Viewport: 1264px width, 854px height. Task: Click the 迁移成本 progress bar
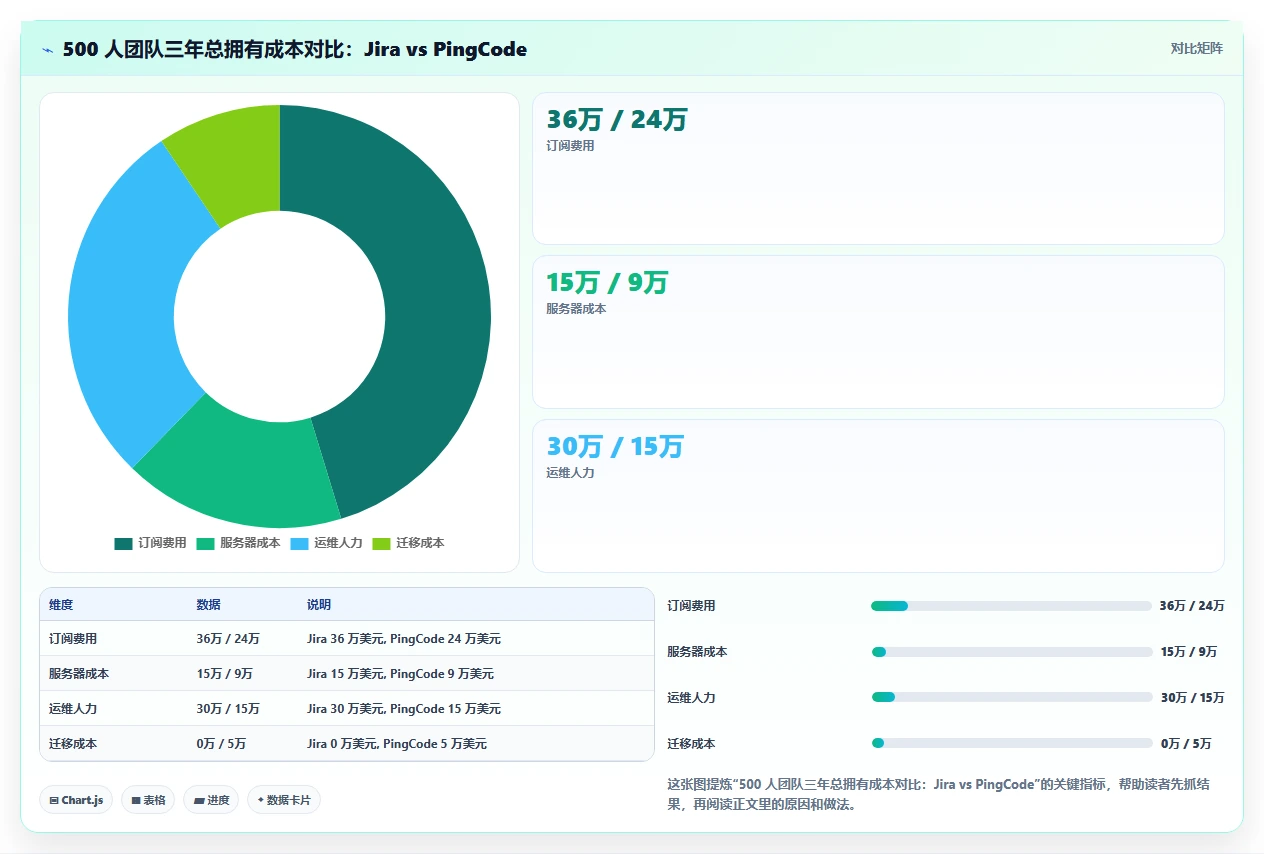coord(1011,743)
